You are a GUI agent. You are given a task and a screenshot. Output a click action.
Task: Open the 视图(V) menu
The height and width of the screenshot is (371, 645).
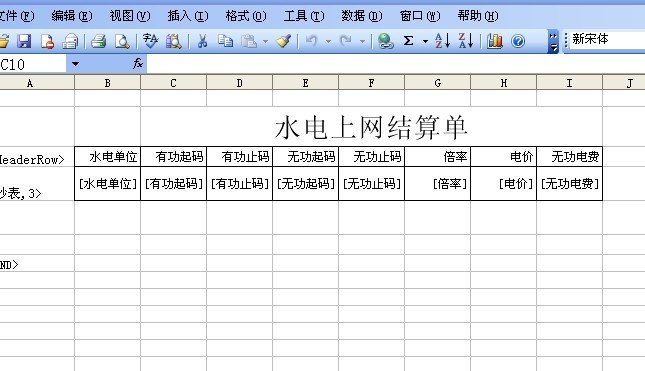click(x=130, y=16)
